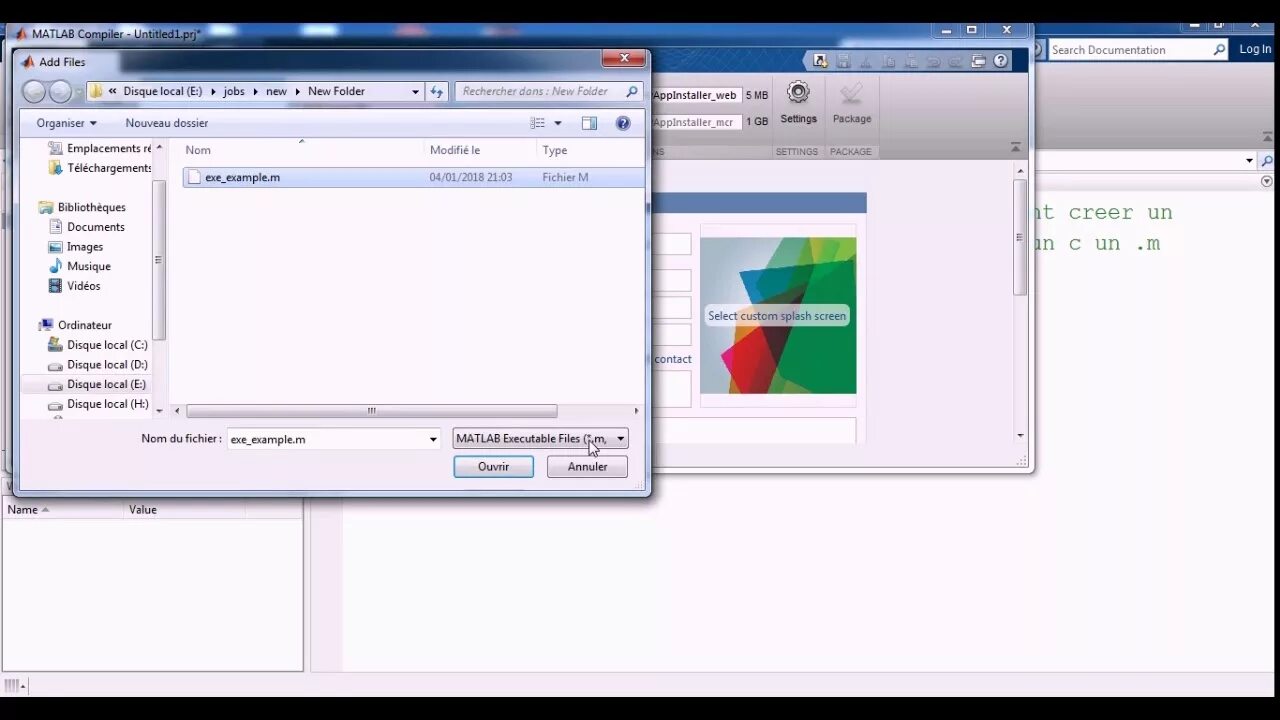Open the Organiser dropdown menu
Screen dimensions: 1280x720
point(66,123)
